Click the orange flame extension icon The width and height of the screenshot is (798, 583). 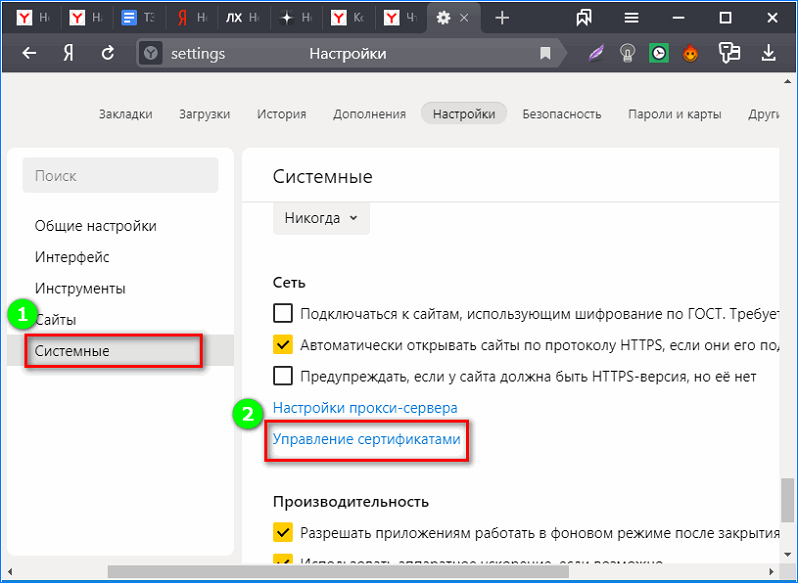[x=690, y=53]
